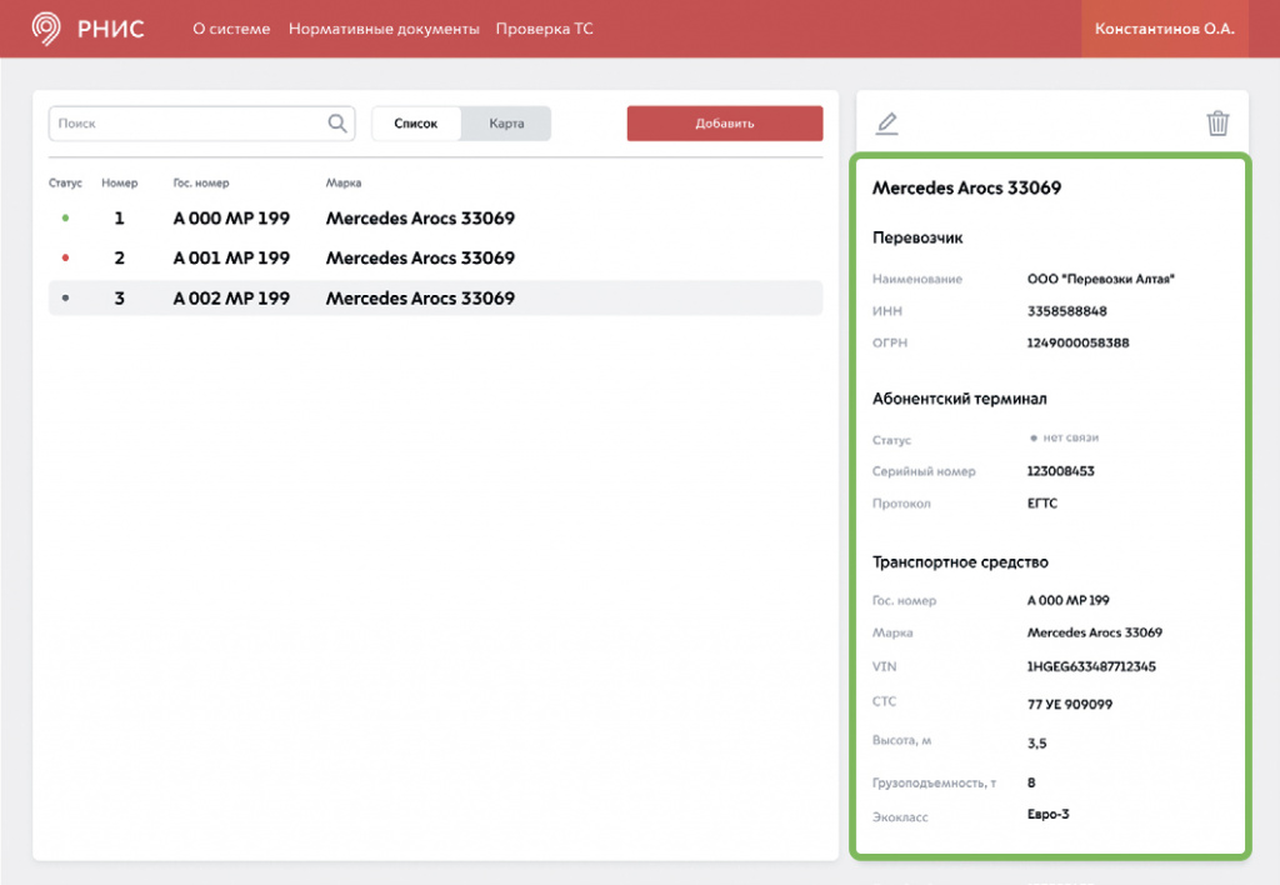Click VIN value 1HGEG633487712345
1280x885 pixels.
click(1092, 666)
